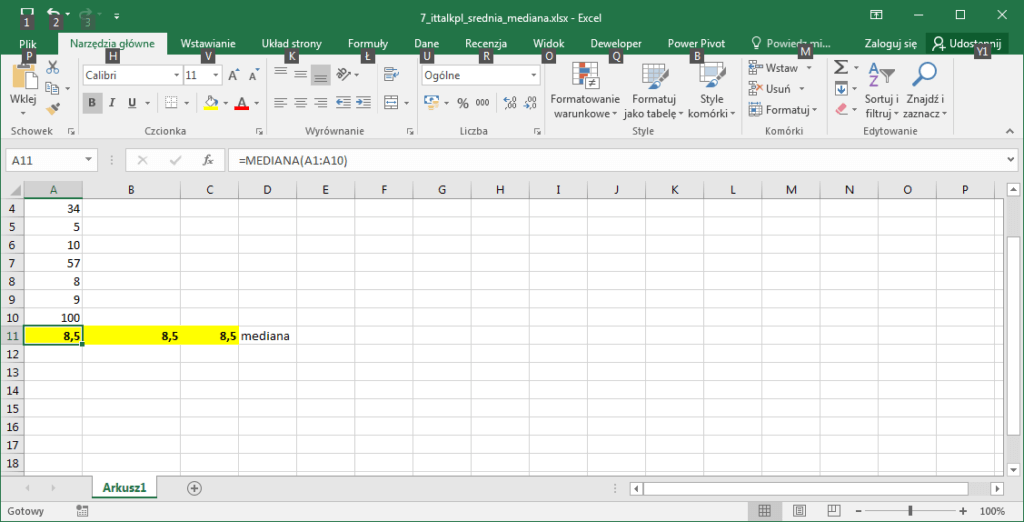The image size is (1024, 522).
Task: Apply percent style icon
Action: pos(463,103)
